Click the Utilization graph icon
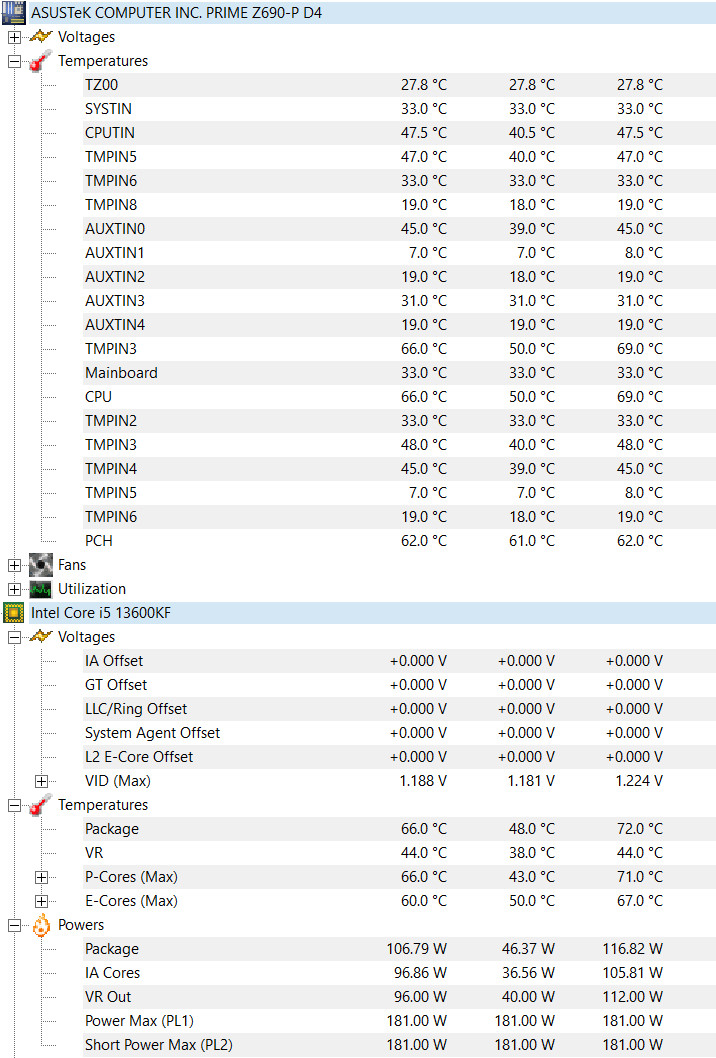This screenshot has width=716, height=1058. click(41, 589)
